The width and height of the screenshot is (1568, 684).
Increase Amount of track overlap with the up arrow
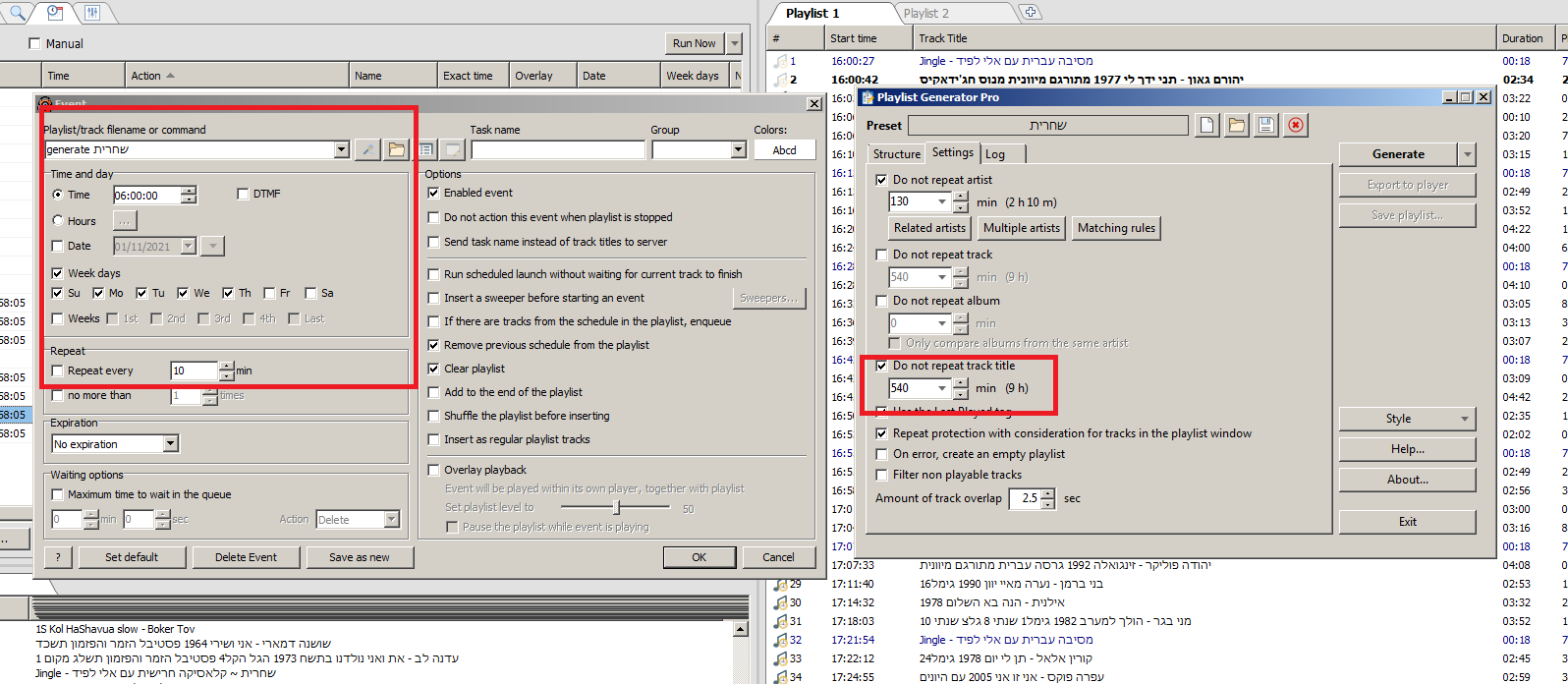(1047, 493)
